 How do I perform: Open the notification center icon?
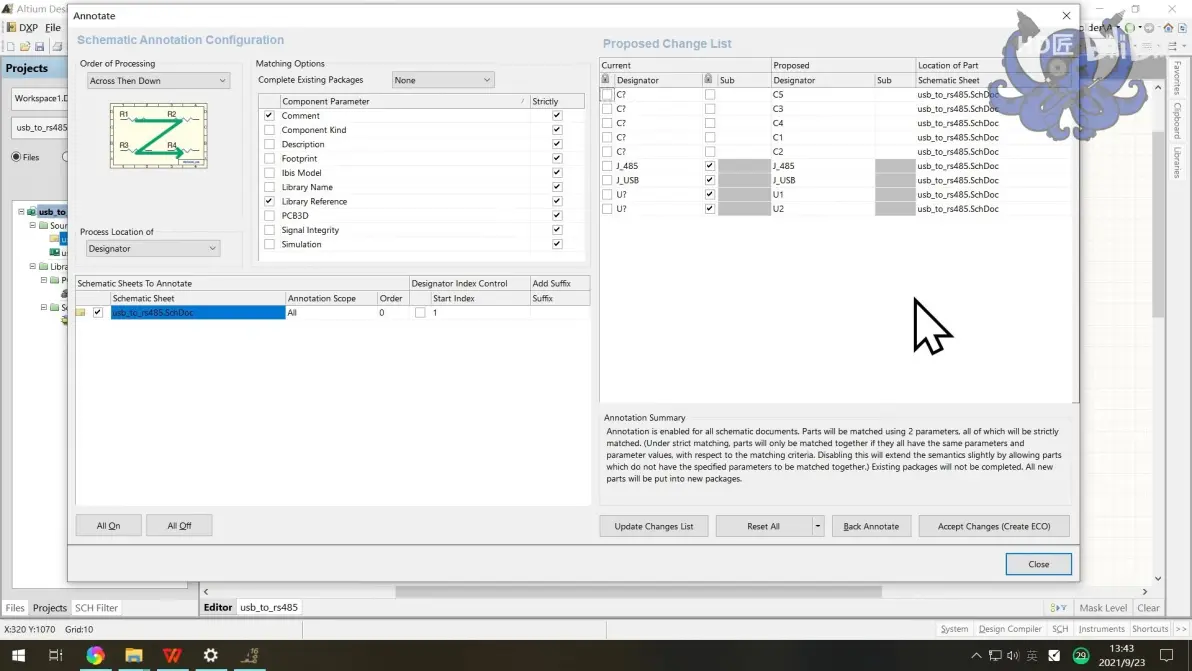[1166, 655]
